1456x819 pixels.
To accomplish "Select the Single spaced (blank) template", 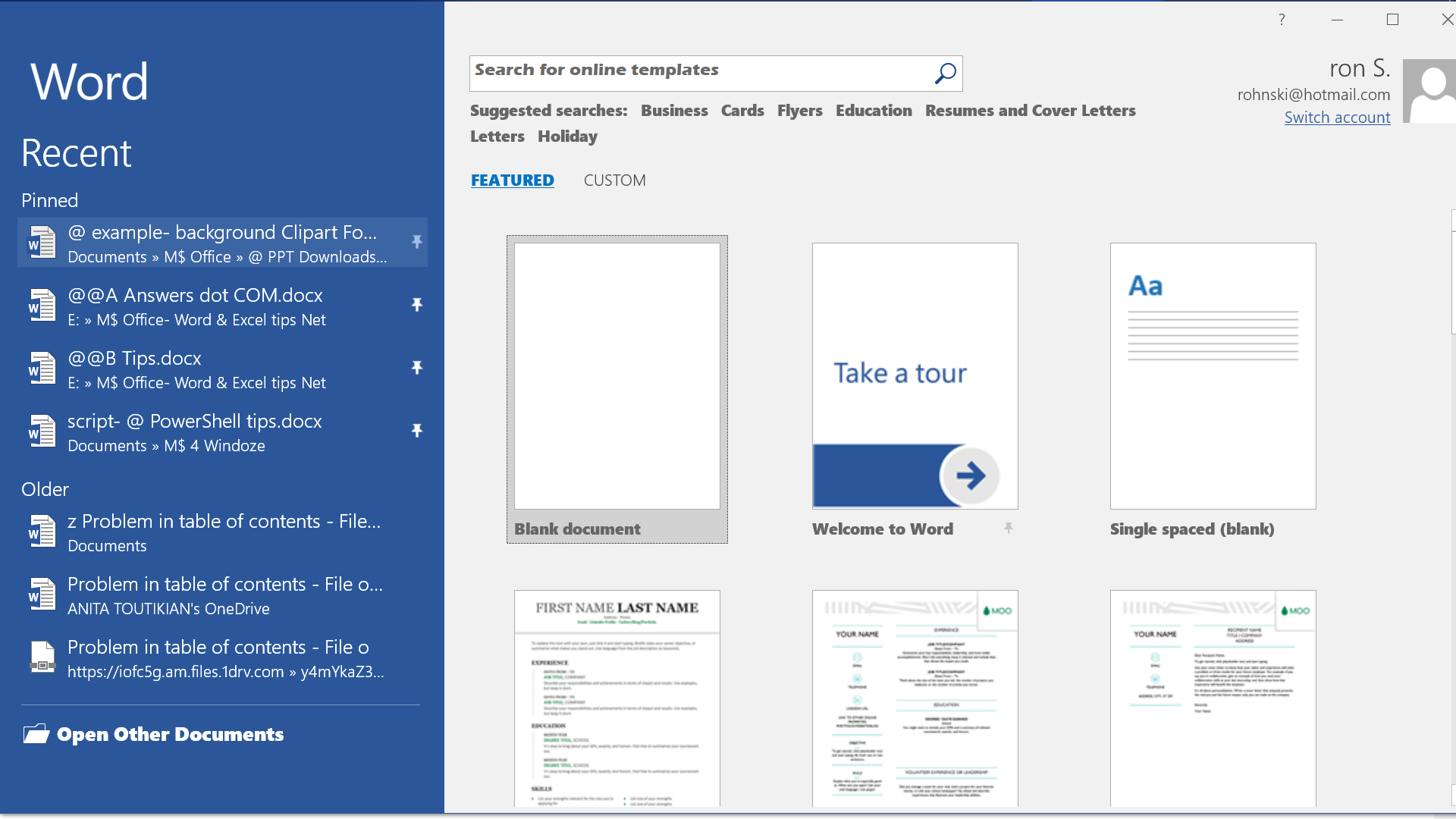I will 1213,376.
